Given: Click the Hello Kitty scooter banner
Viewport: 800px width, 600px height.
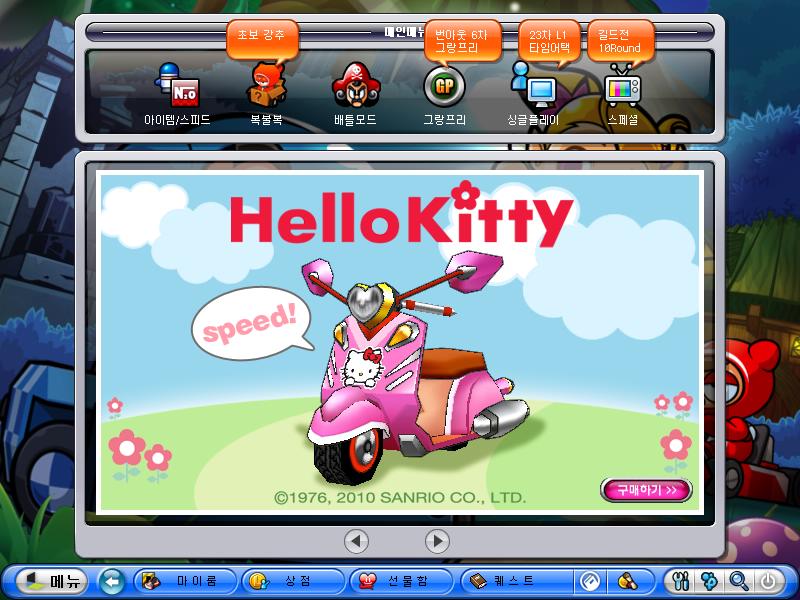Looking at the screenshot, I should [400, 342].
